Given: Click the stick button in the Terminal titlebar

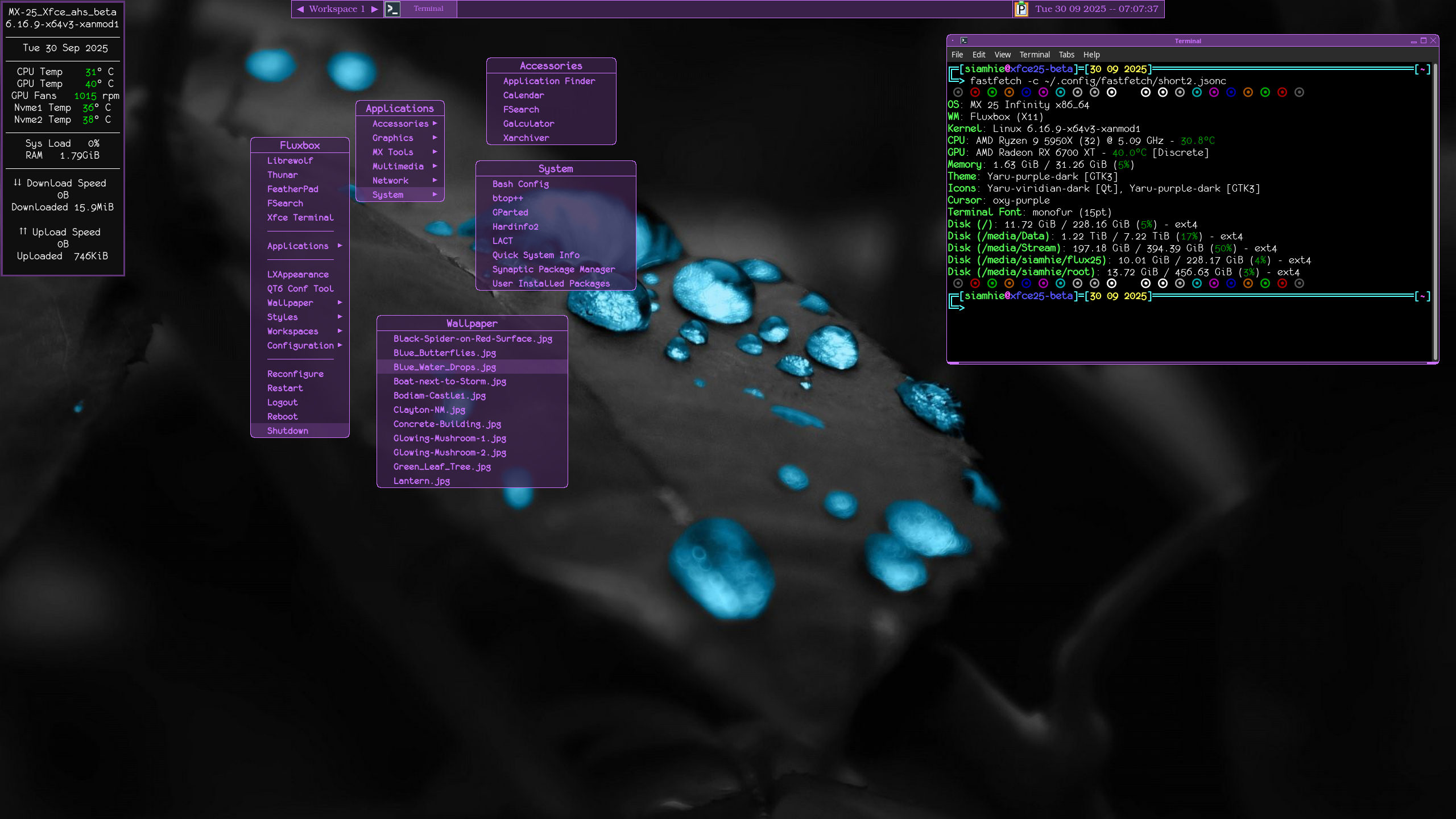Looking at the screenshot, I should 953,40.
